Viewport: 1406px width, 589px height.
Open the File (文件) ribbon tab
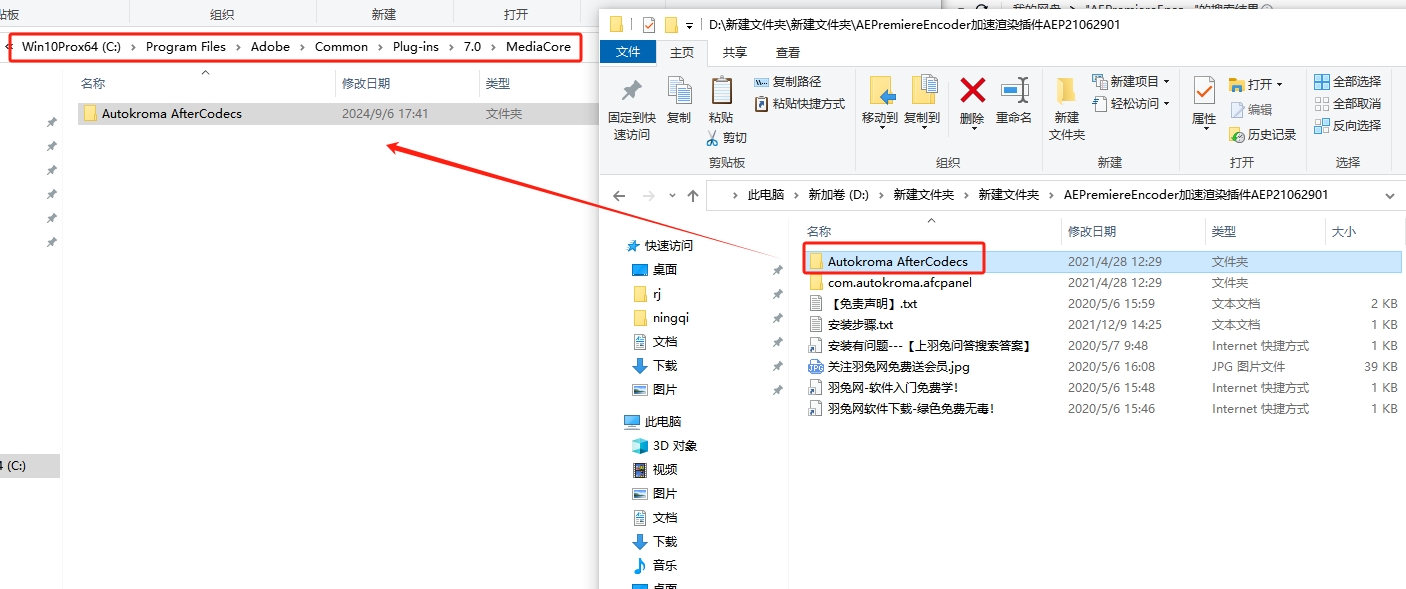coord(628,53)
